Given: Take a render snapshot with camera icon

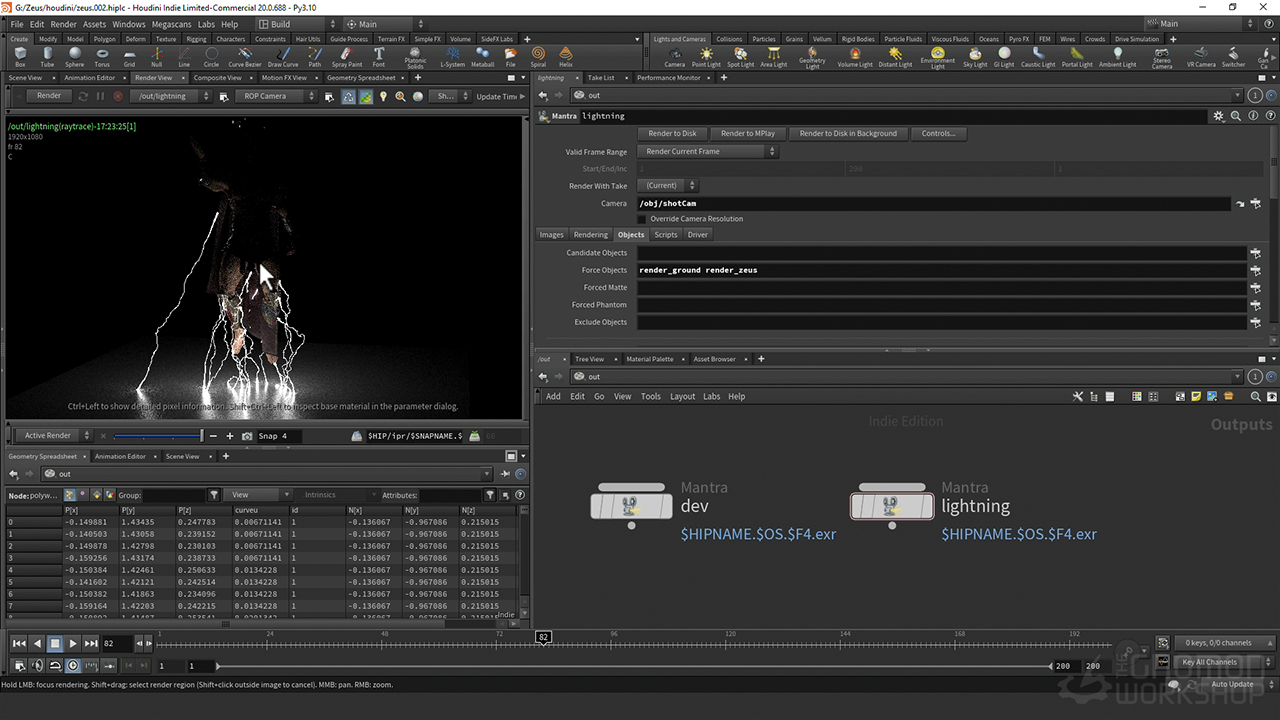Looking at the screenshot, I should [247, 436].
